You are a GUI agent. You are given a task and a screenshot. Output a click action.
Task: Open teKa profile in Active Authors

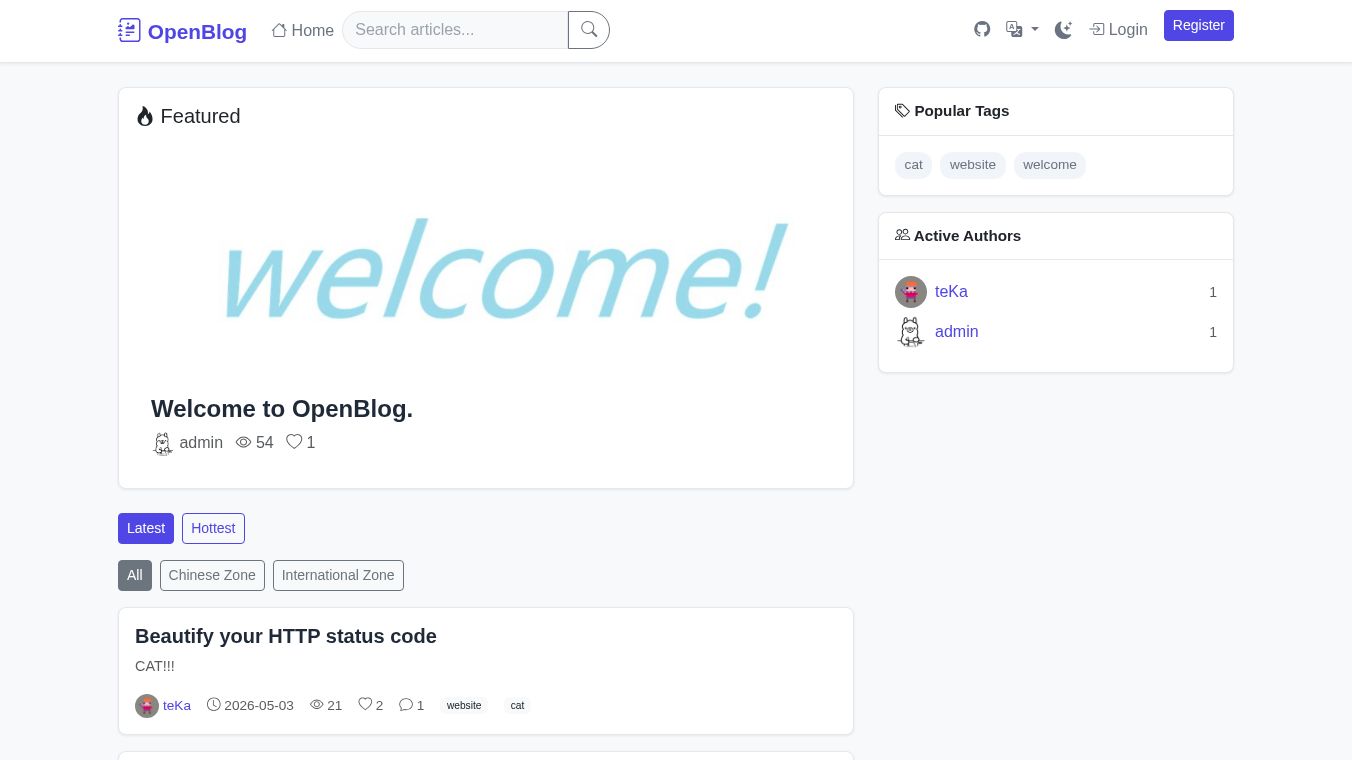951,292
